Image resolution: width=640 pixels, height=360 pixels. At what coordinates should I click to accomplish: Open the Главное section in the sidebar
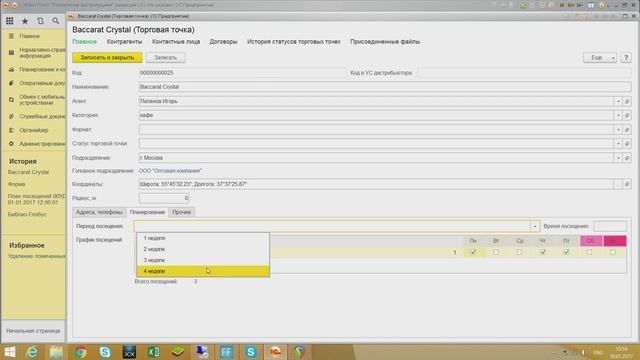click(29, 36)
